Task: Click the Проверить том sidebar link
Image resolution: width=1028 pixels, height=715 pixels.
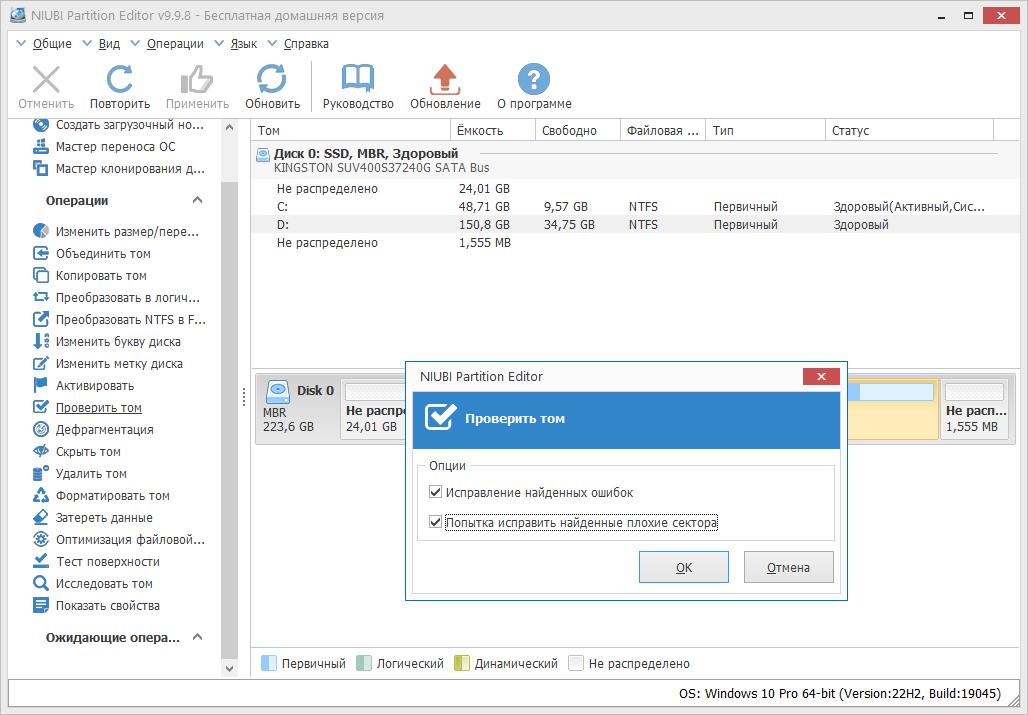Action: pyautogui.click(x=98, y=408)
